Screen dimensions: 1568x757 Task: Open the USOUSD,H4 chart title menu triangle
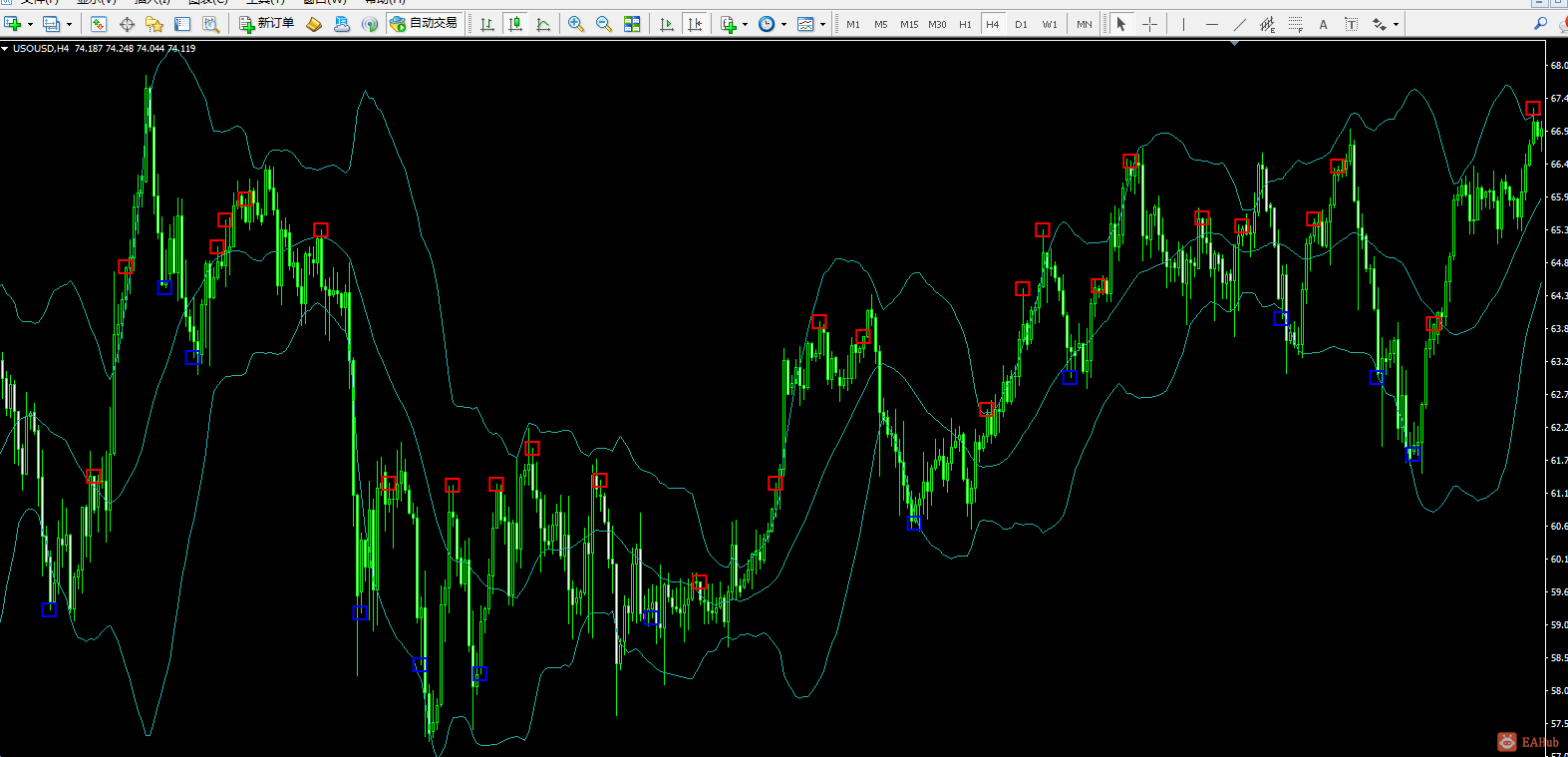coord(5,48)
